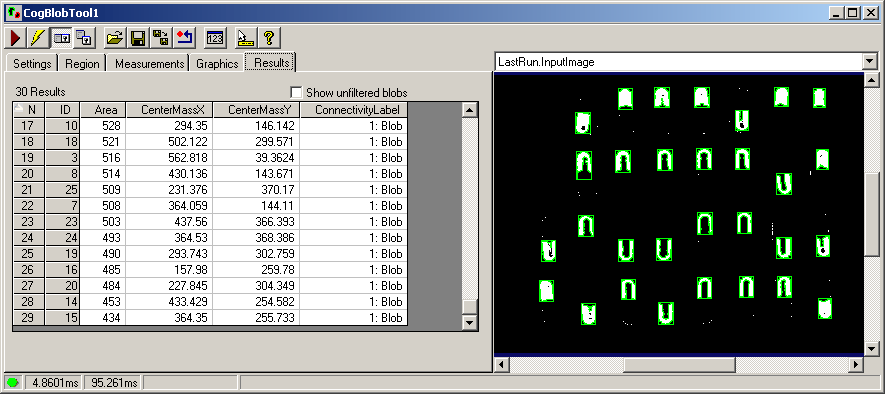Click Area cell 493
This screenshot has width=885, height=394.
[103, 238]
